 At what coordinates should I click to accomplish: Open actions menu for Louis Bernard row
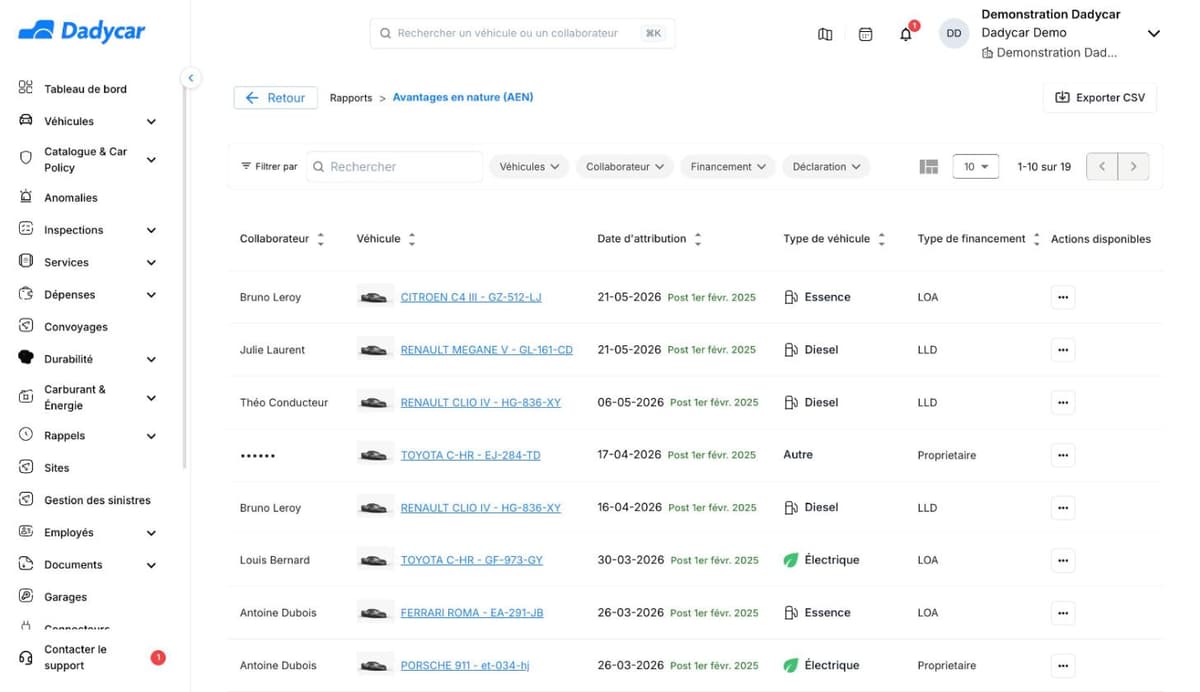click(x=1063, y=560)
